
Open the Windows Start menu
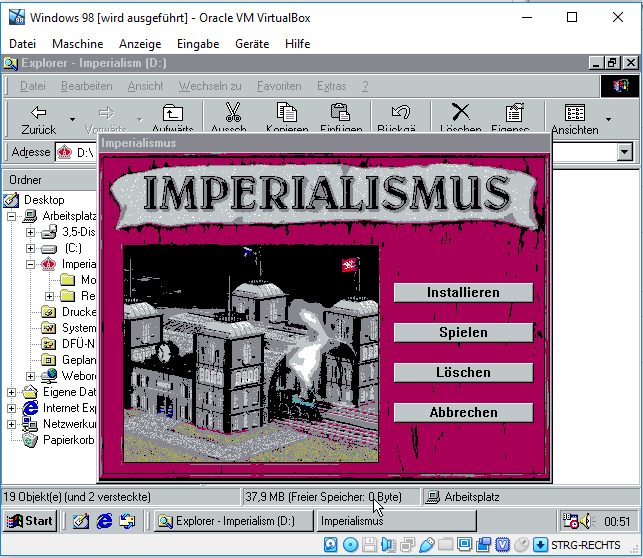[x=30, y=521]
